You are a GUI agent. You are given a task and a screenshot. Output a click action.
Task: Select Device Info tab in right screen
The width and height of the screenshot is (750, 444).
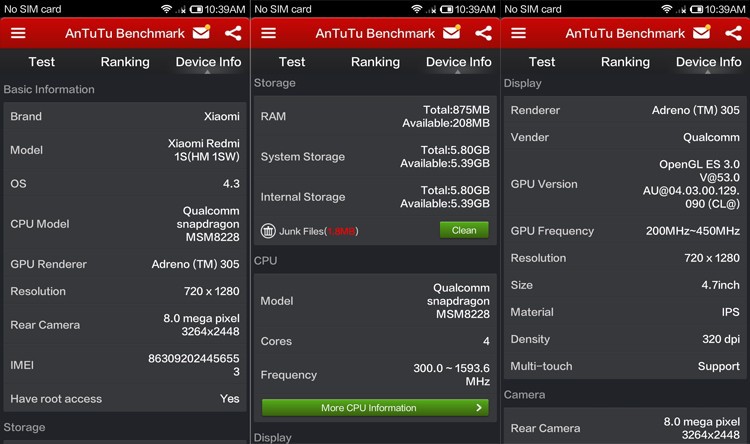709,62
